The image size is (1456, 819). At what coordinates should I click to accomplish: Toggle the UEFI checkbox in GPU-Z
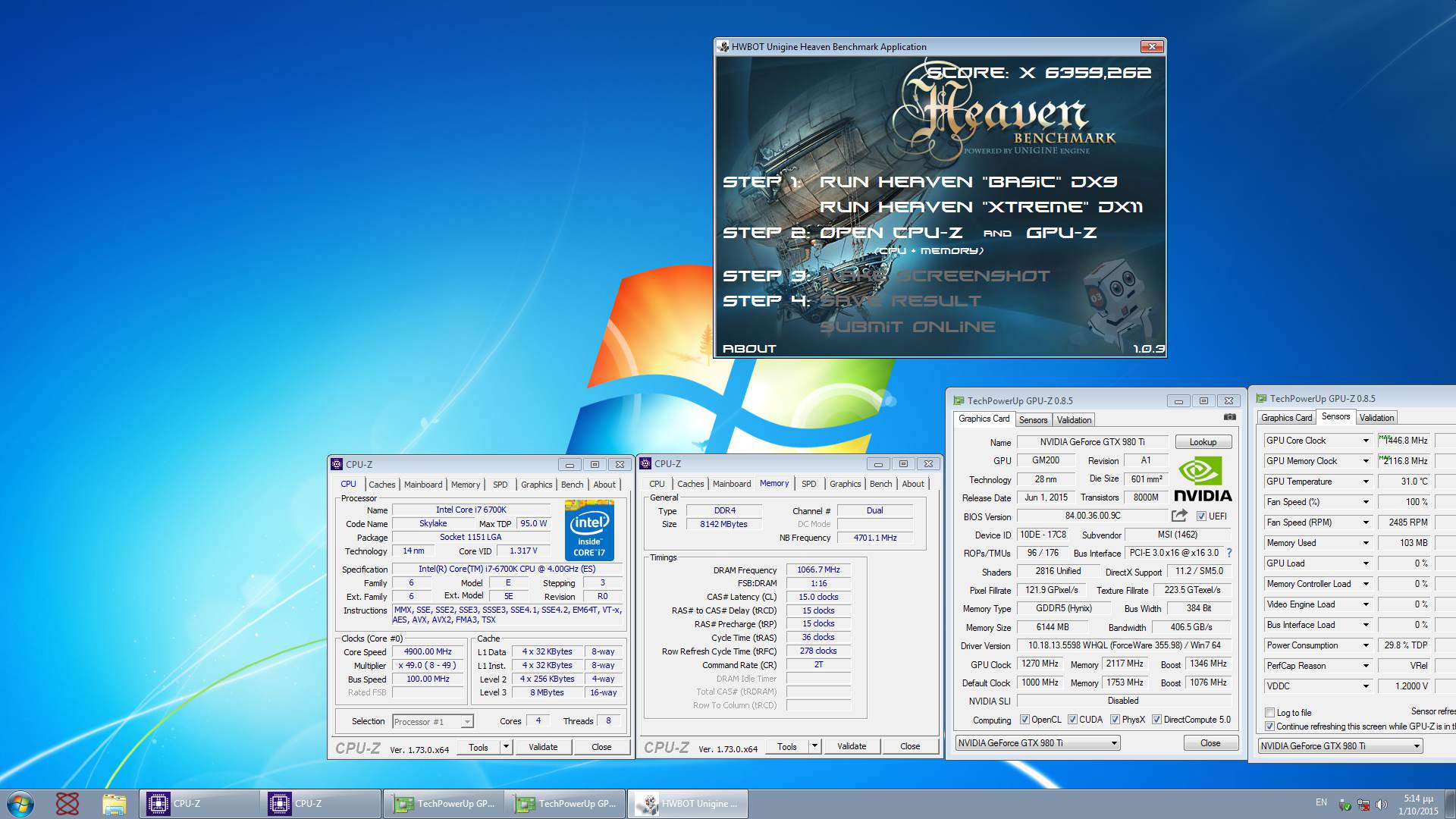1201,516
